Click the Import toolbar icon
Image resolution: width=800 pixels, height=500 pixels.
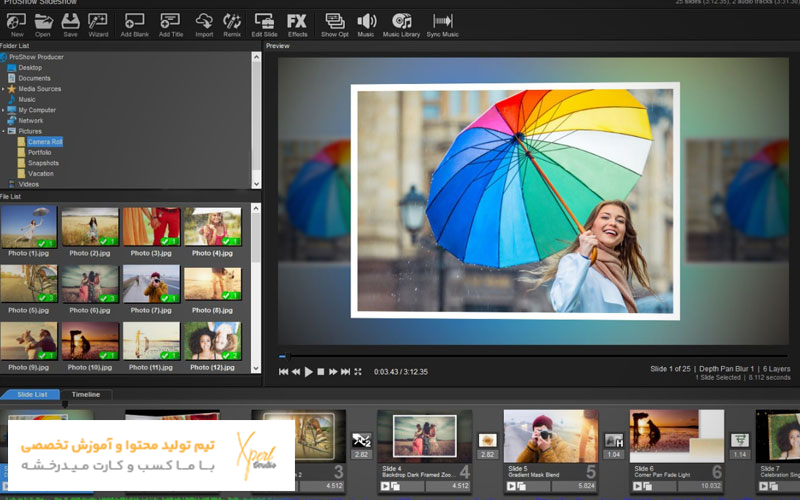pyautogui.click(x=204, y=24)
